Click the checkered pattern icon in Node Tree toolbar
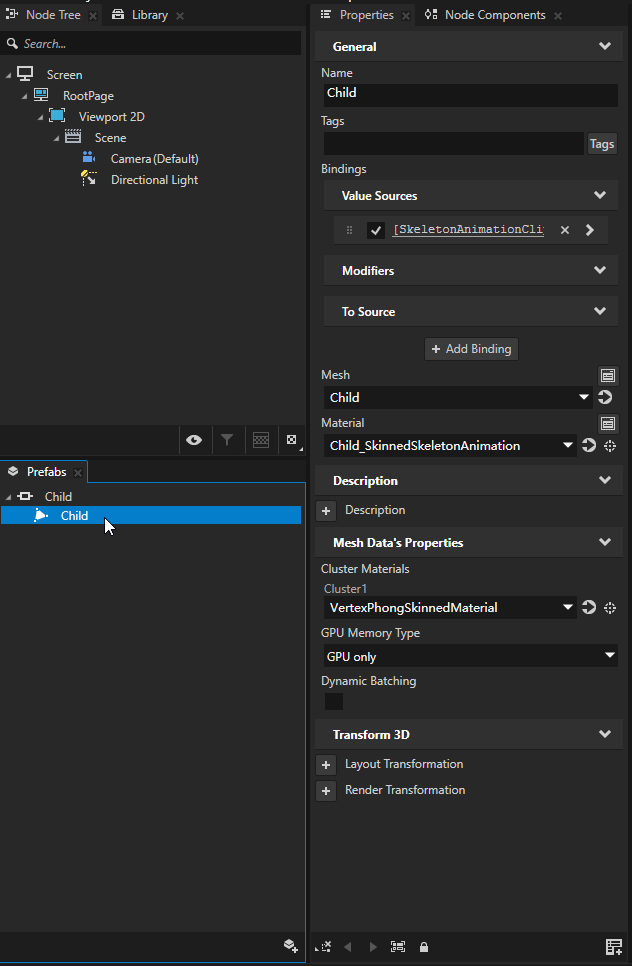The width and height of the screenshot is (632, 966). coord(261,440)
